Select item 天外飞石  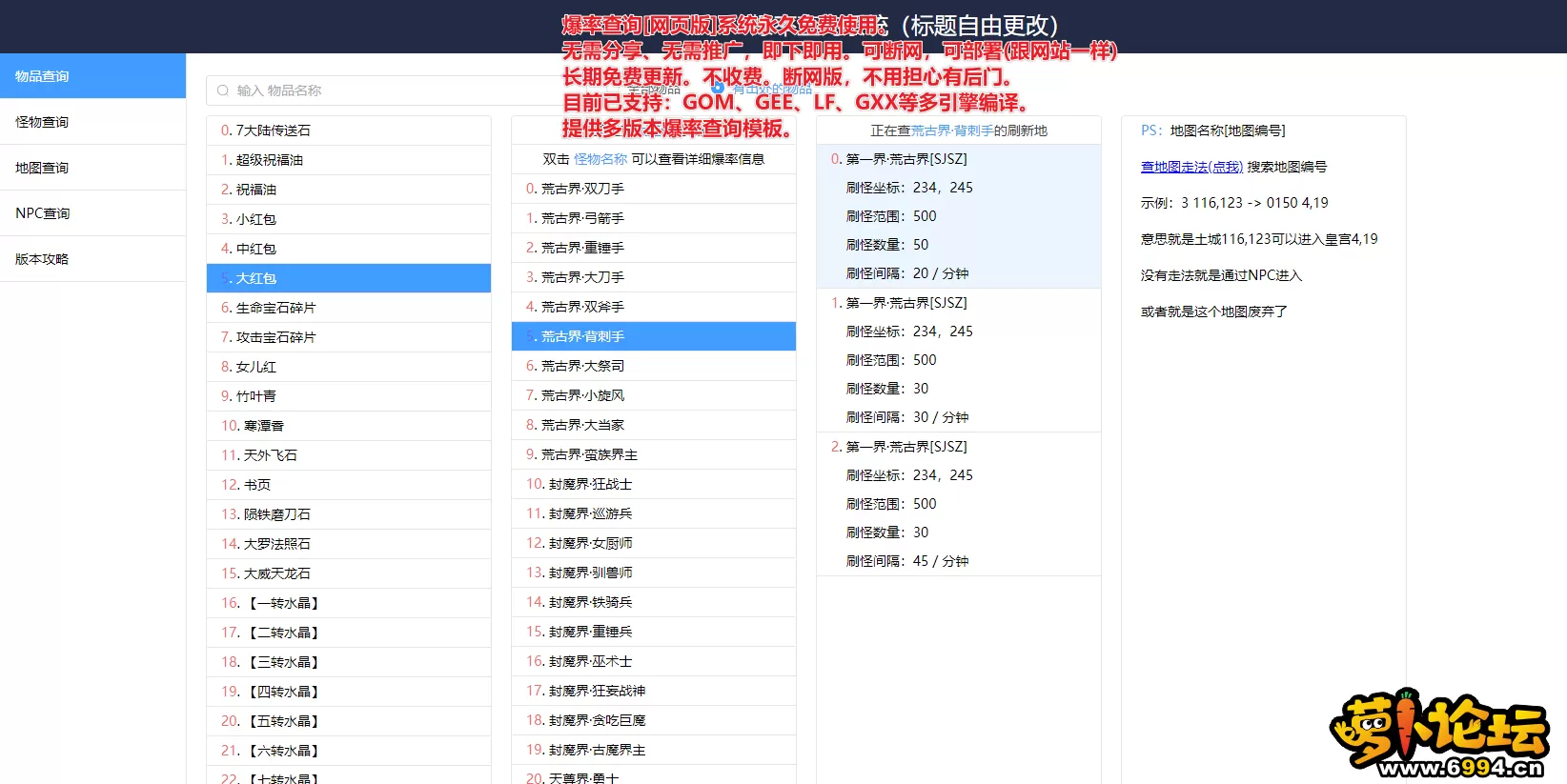pyautogui.click(x=349, y=455)
